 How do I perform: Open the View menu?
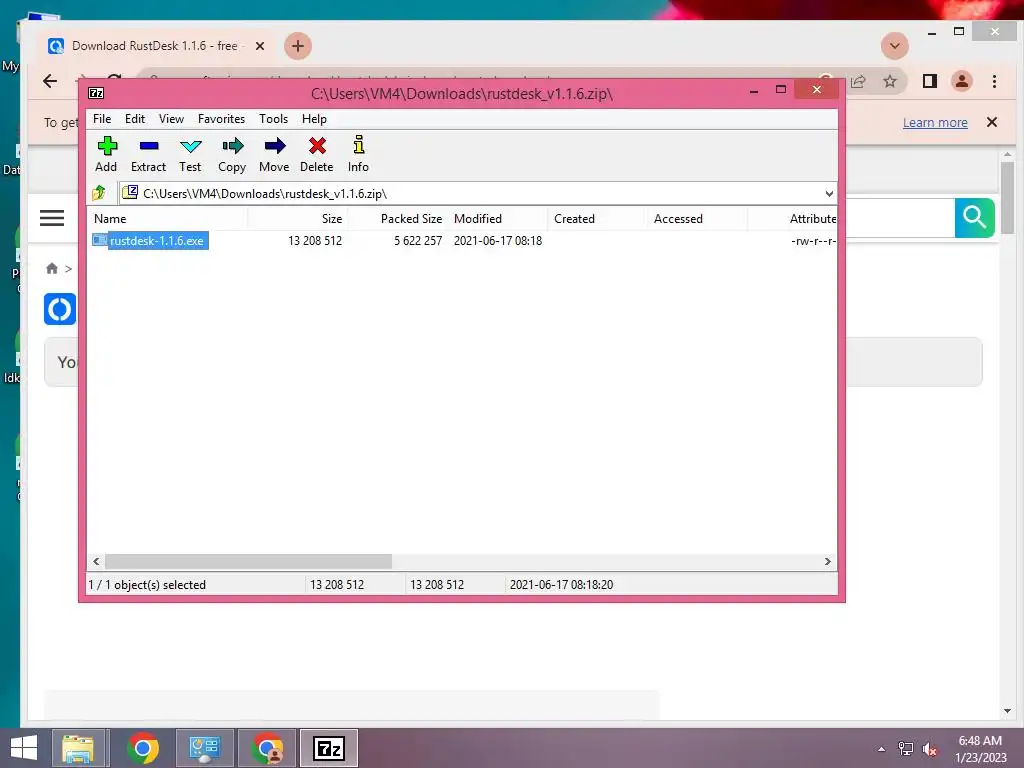[x=171, y=119]
